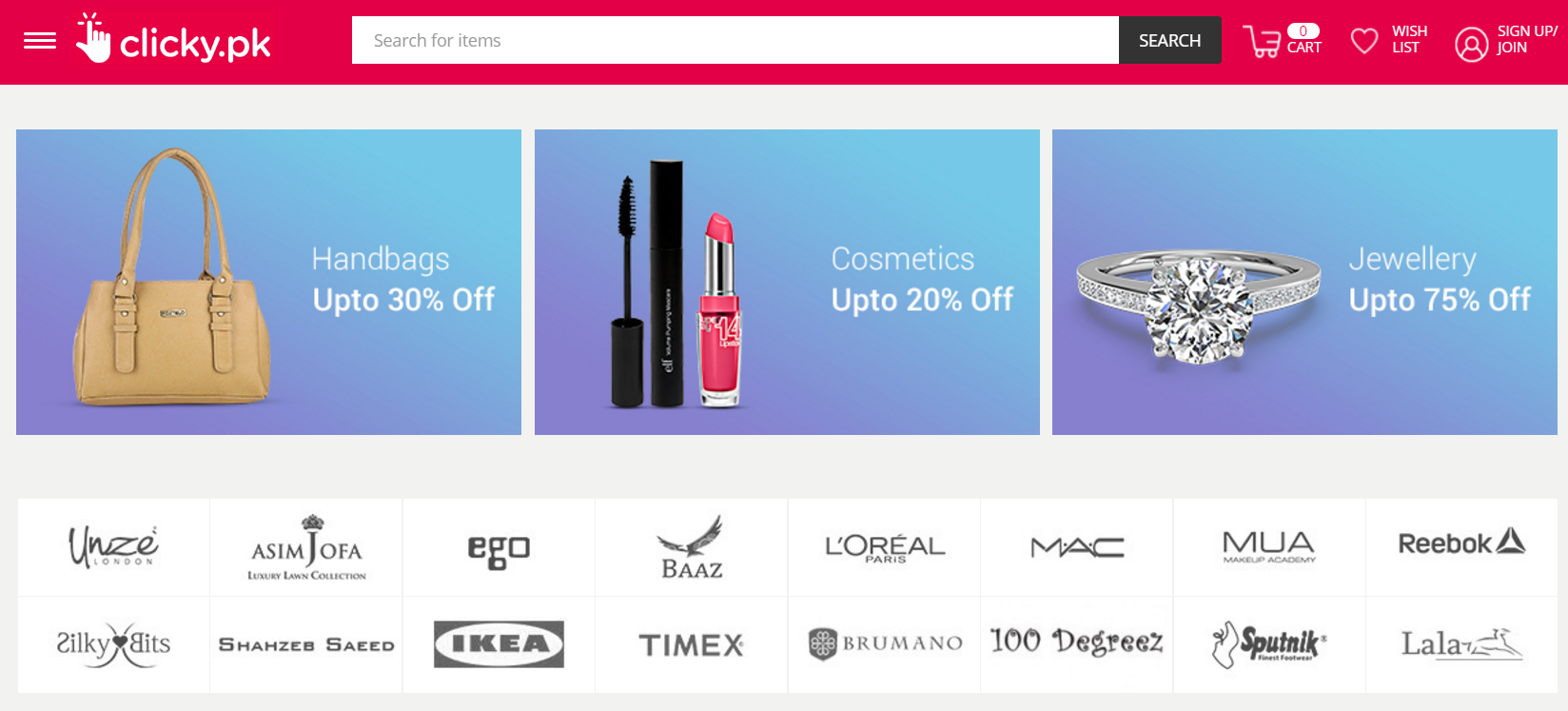Open the wish list heart icon
This screenshot has width=1568, height=711.
tap(1364, 41)
